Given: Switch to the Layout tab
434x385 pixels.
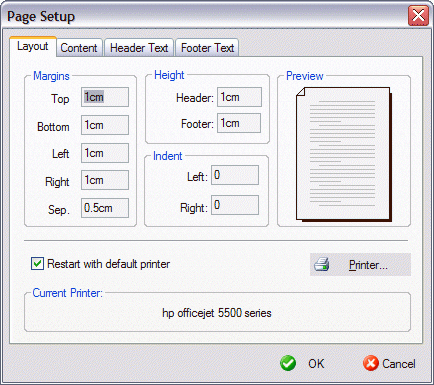Looking at the screenshot, I should (x=33, y=46).
